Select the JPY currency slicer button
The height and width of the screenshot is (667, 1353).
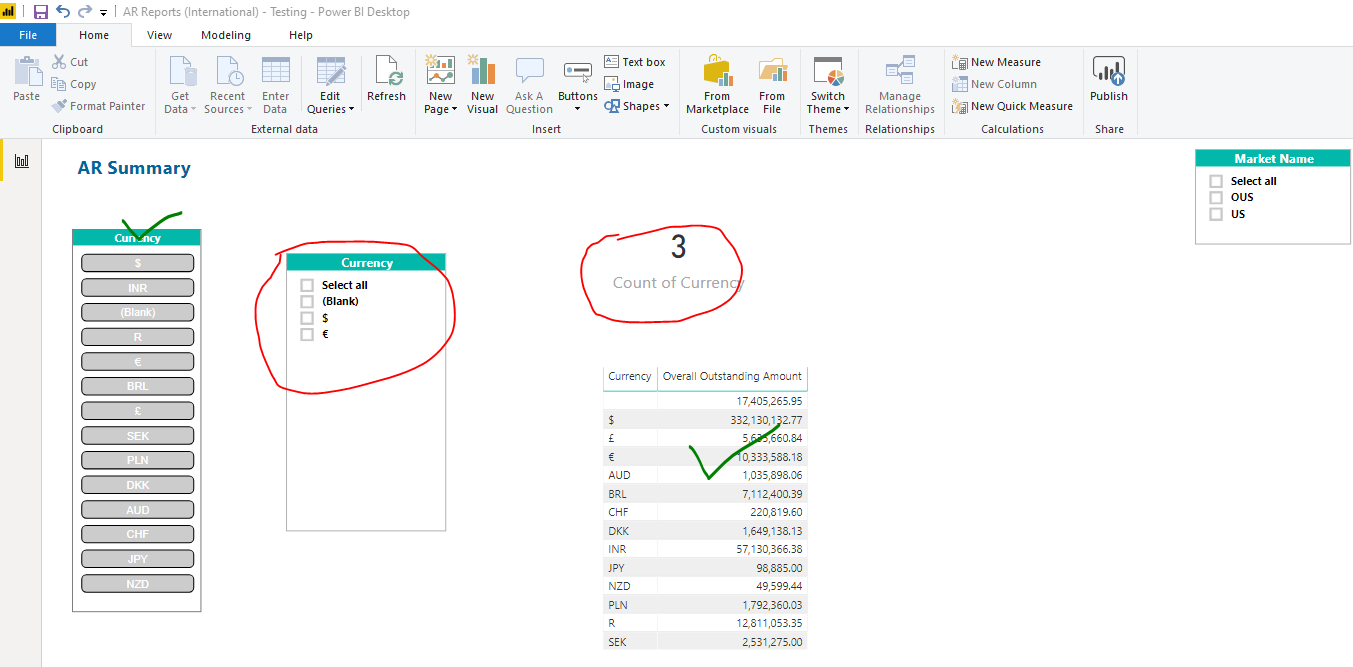(x=138, y=559)
